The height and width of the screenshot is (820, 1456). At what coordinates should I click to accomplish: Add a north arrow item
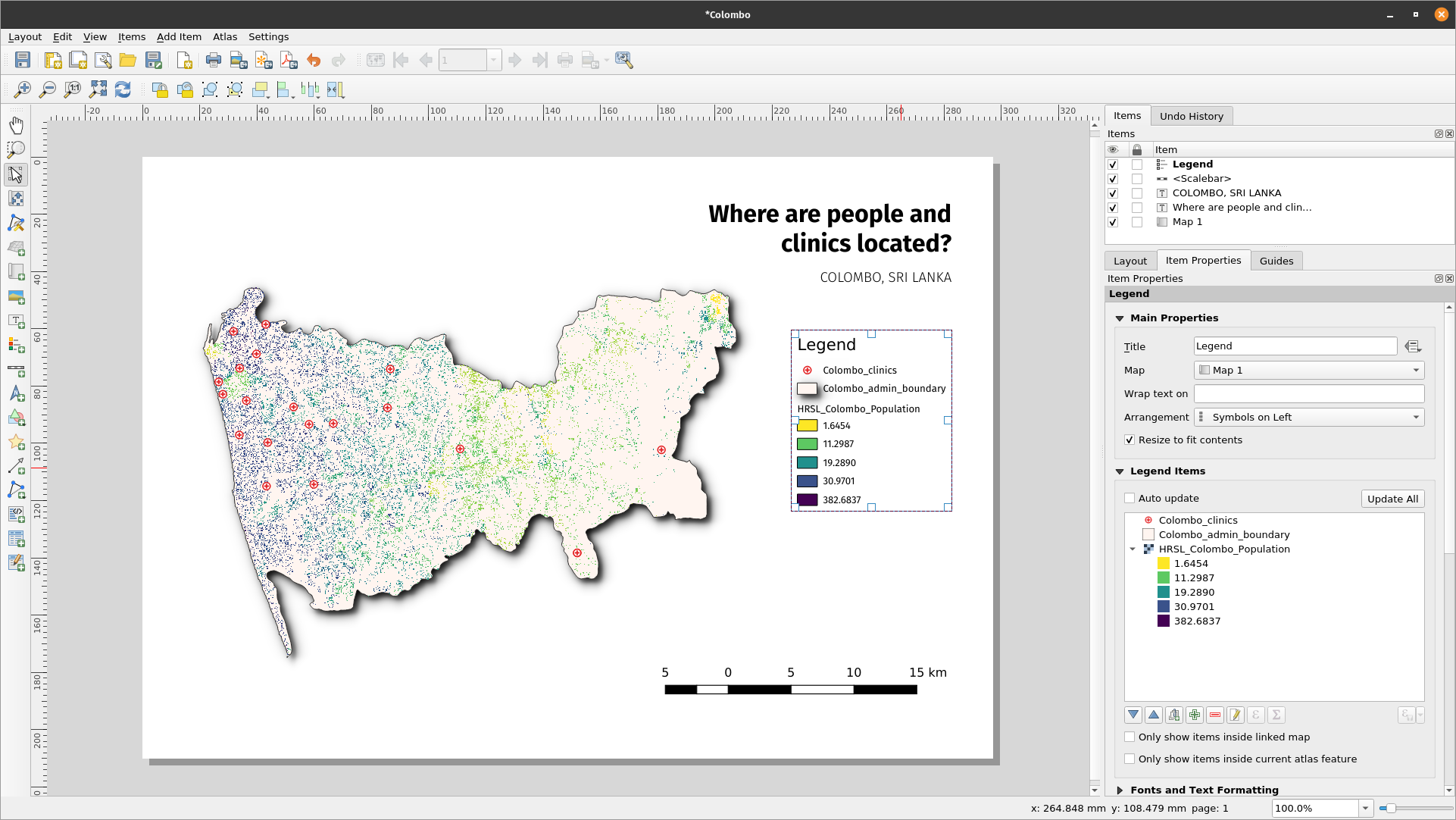16,394
